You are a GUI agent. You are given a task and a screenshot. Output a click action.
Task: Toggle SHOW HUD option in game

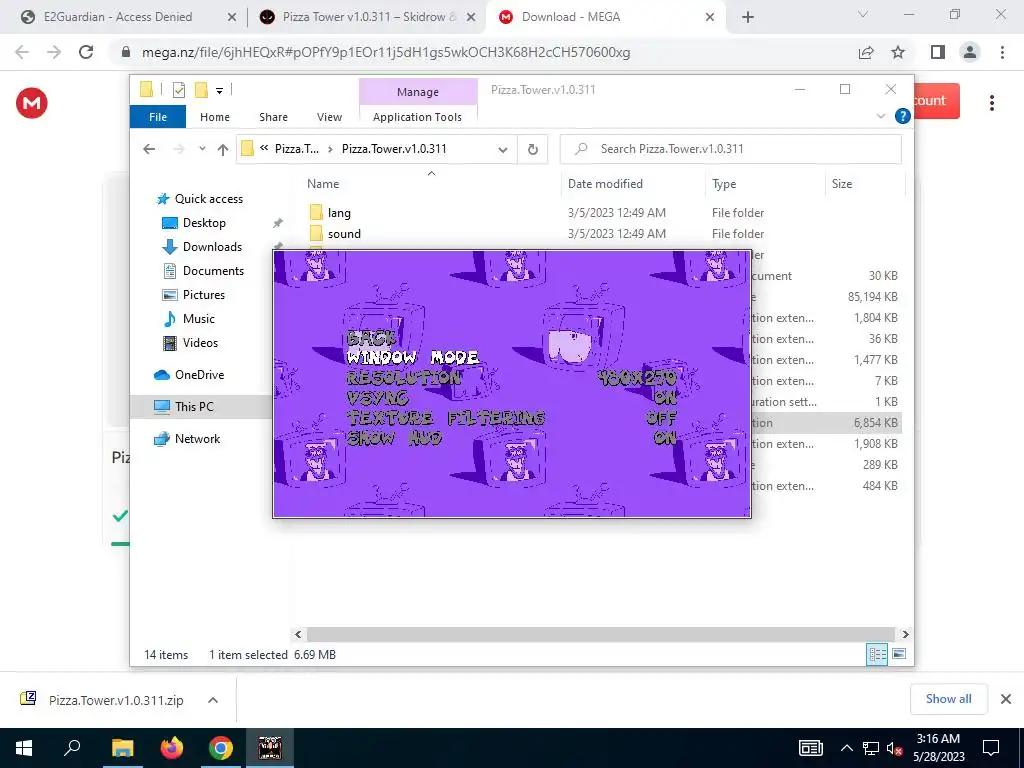(394, 438)
